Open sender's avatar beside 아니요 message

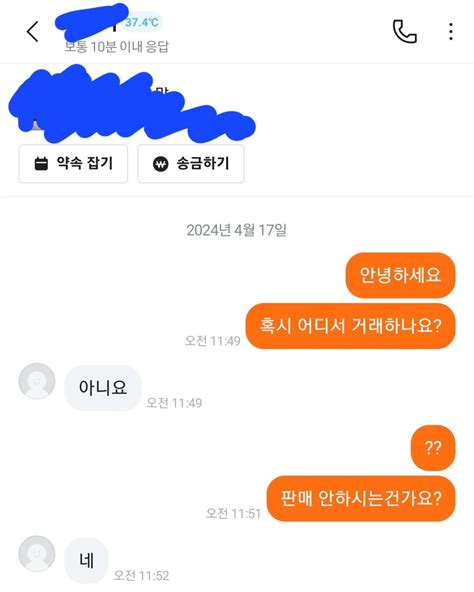tap(37, 381)
